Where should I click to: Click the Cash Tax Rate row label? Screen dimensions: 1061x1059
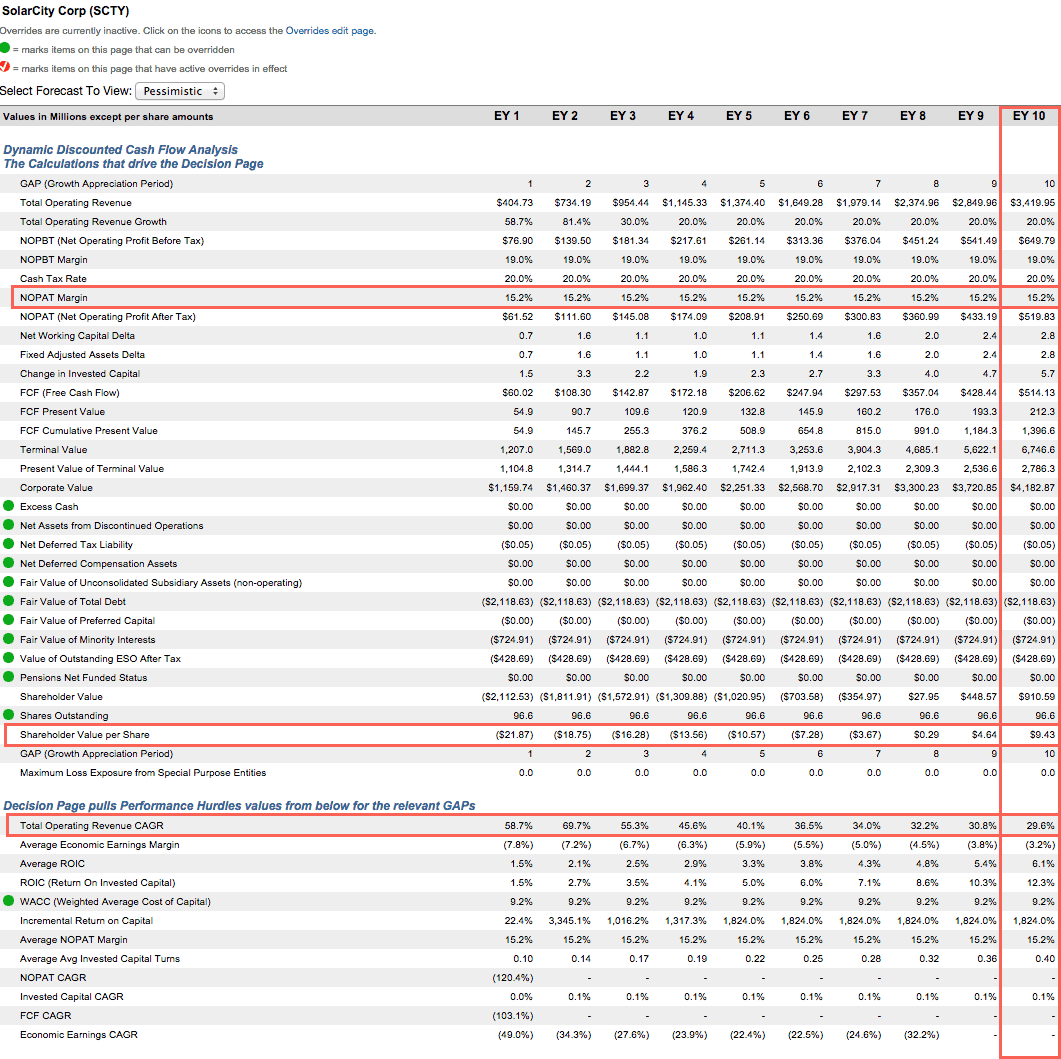[53, 278]
